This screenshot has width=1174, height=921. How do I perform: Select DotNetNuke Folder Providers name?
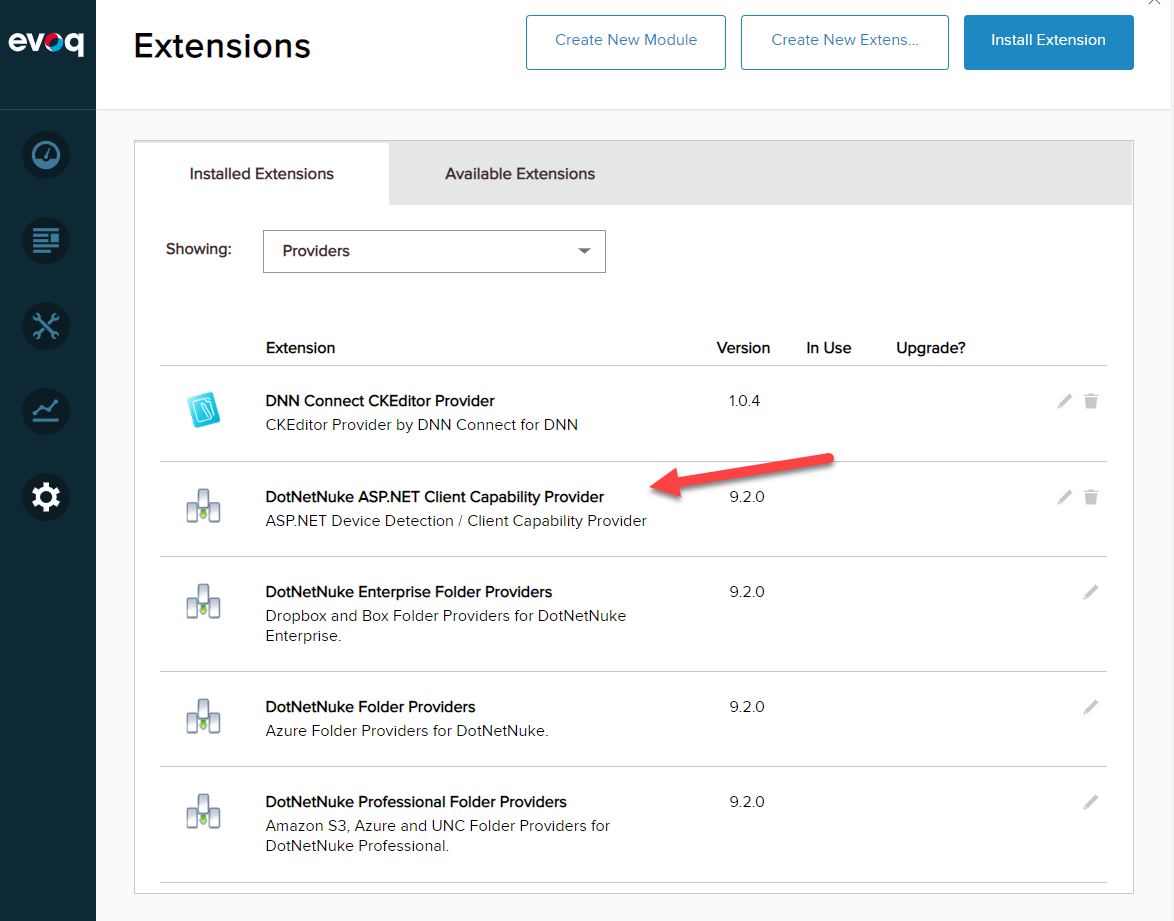(371, 707)
